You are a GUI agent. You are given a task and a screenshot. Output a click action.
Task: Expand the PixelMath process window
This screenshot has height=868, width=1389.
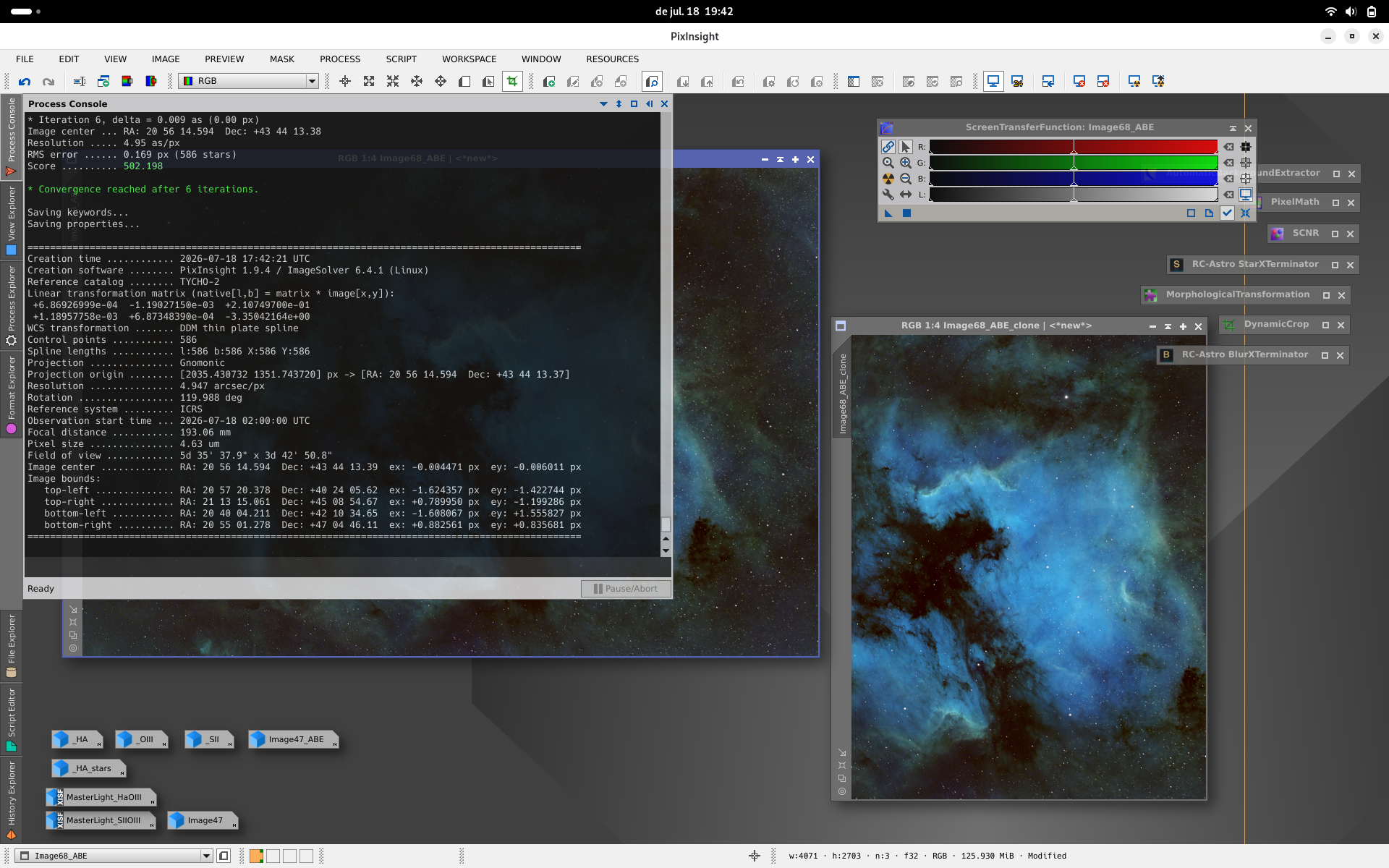point(1335,203)
